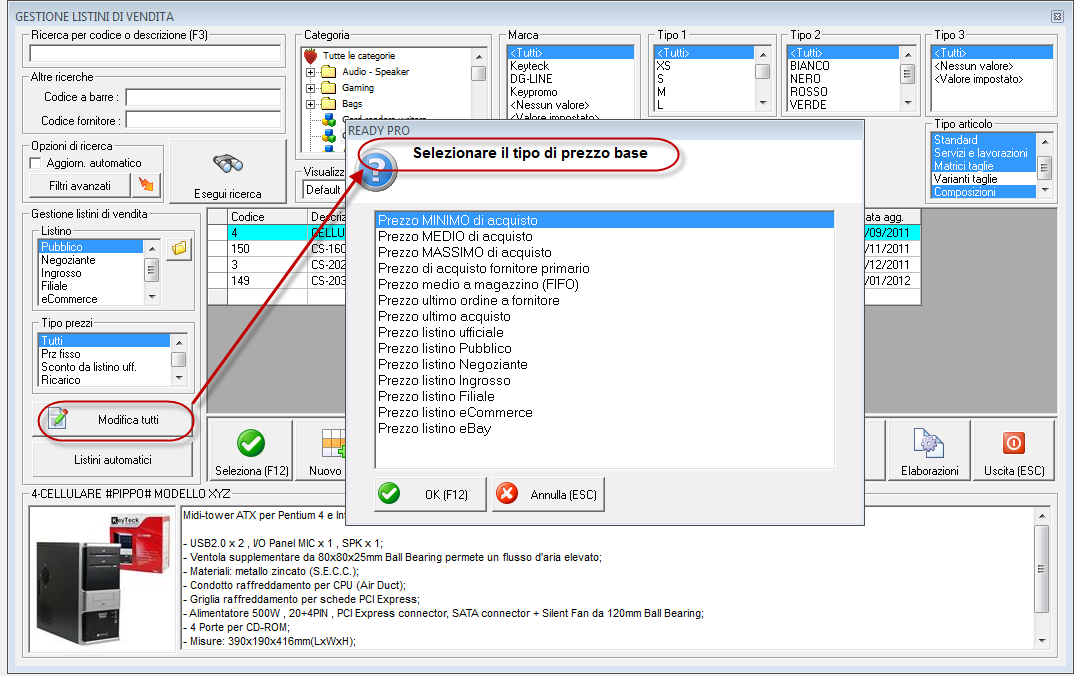
Task: Click the Uscita (ESC) button label
Action: (x=1014, y=471)
